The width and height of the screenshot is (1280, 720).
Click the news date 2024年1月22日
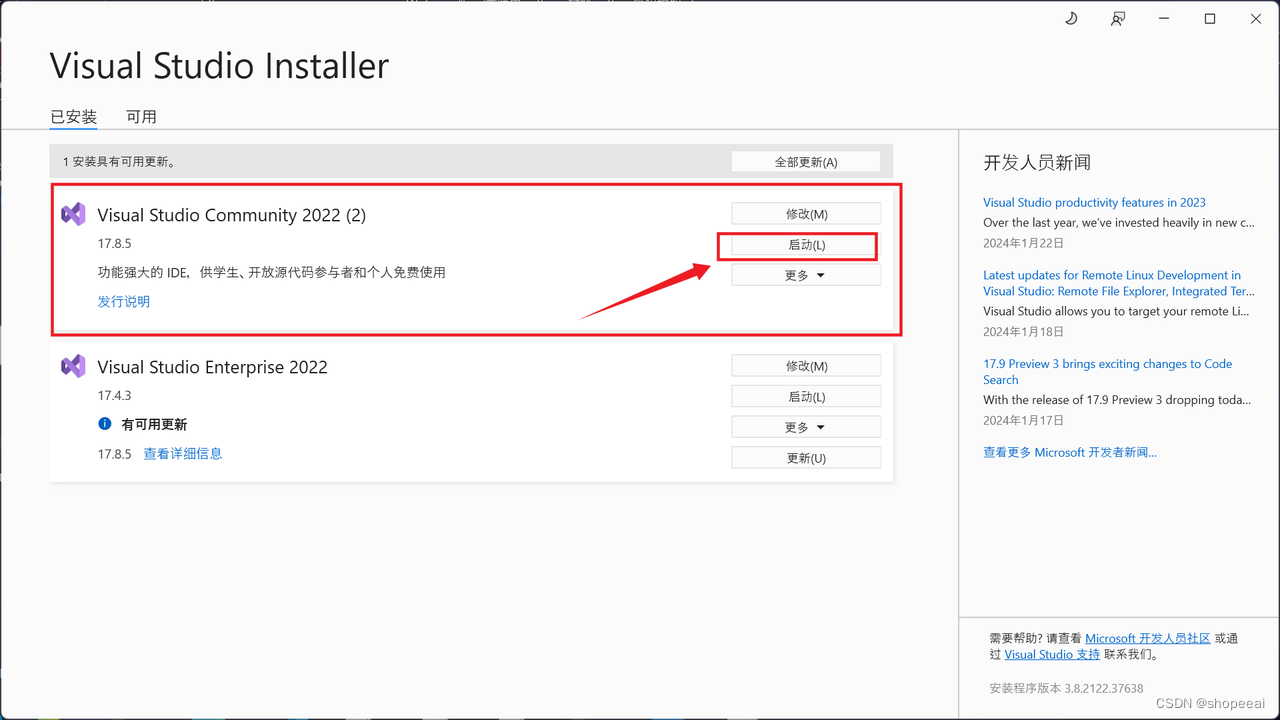[x=1023, y=243]
